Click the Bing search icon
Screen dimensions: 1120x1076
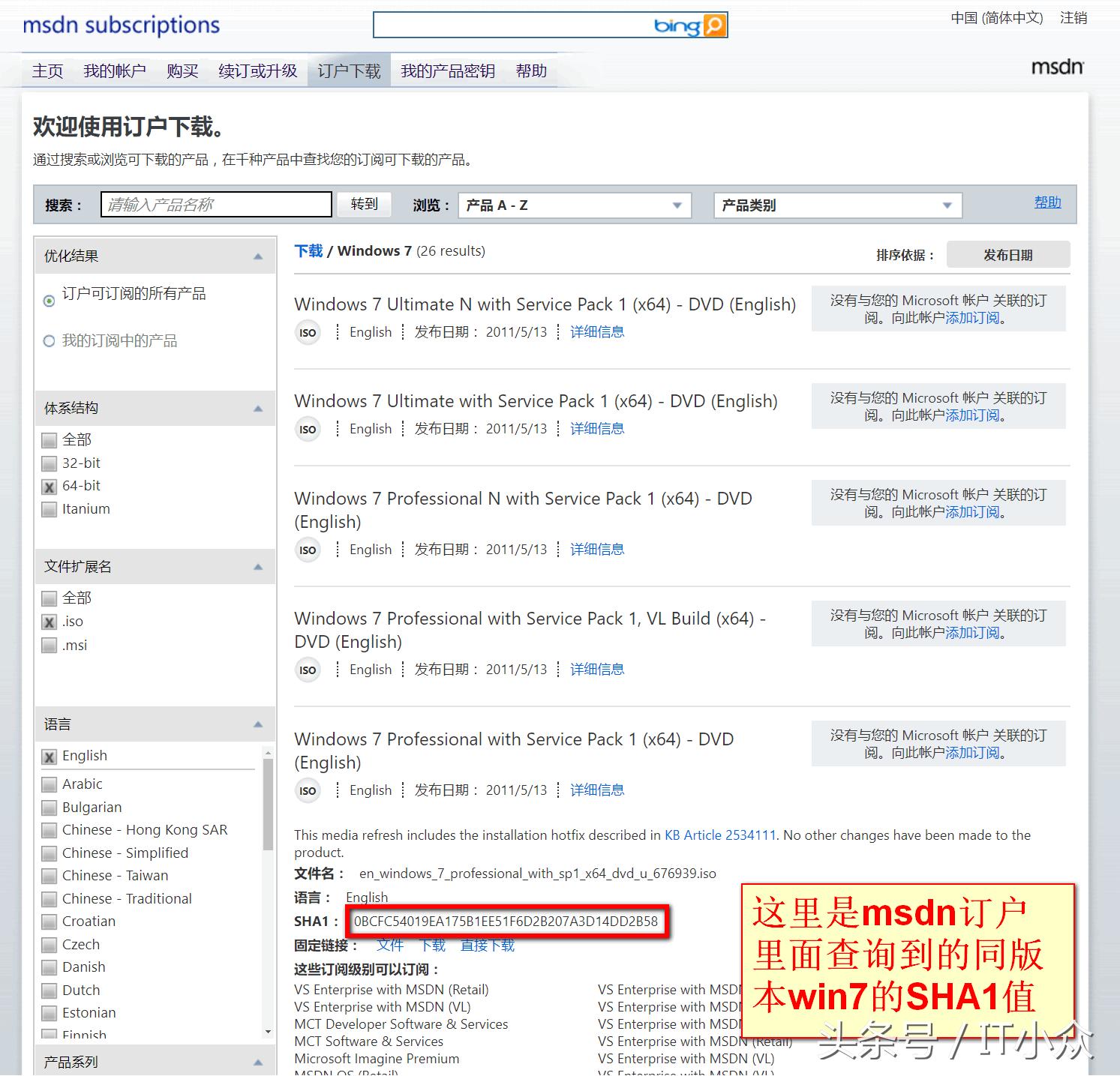[x=713, y=25]
